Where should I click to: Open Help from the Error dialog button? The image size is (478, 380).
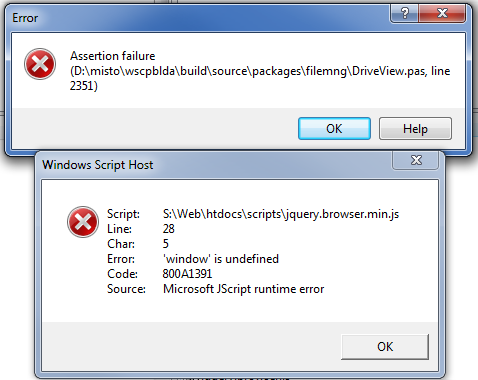point(415,129)
